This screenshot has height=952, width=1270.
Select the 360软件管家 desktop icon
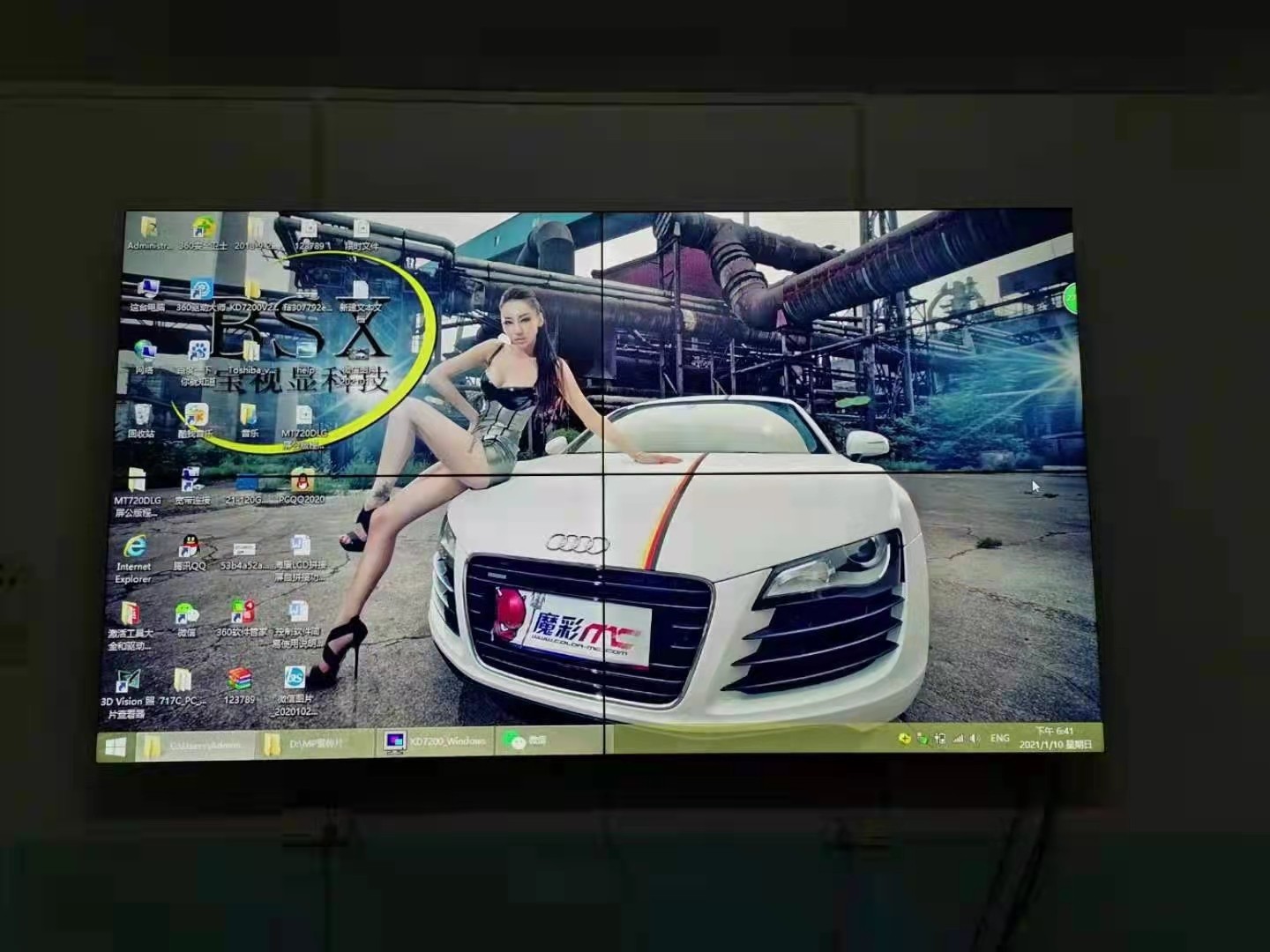[242, 613]
